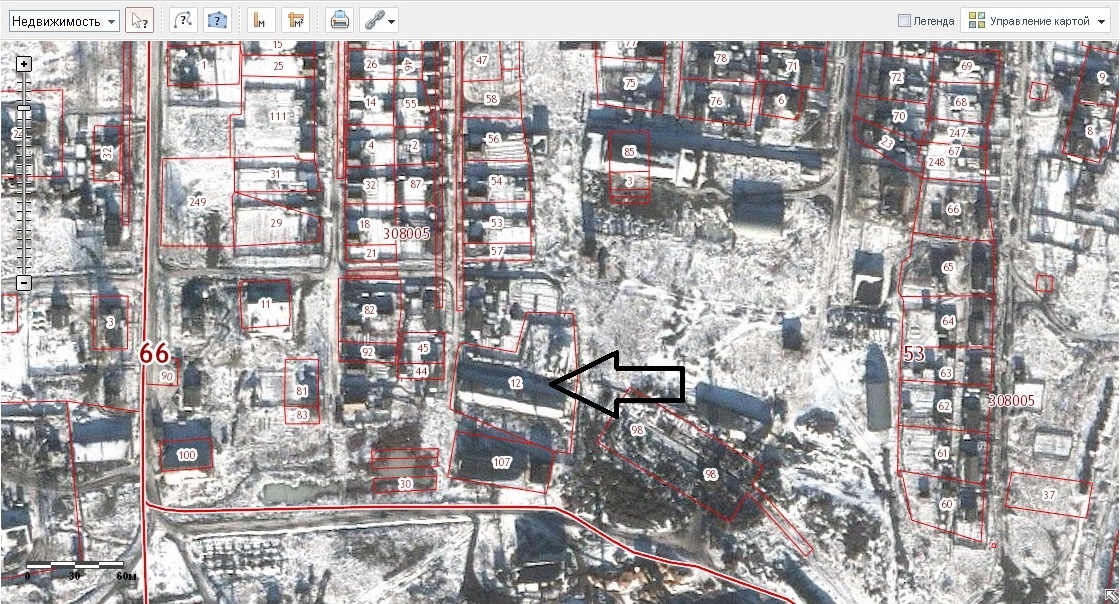This screenshot has height=604, width=1120.
Task: Click parcel number 81
Action: click(x=302, y=391)
